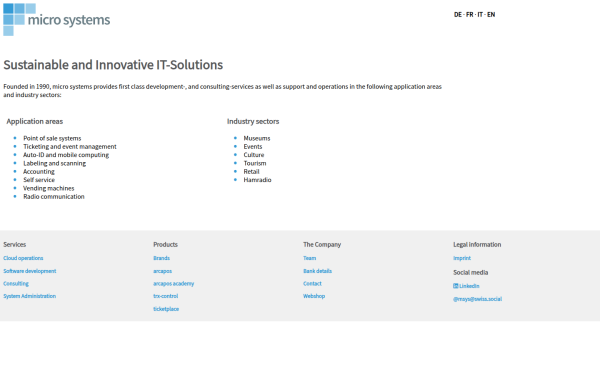
Task: Click 'Labeling and scanning' list item
Action: coord(54,163)
